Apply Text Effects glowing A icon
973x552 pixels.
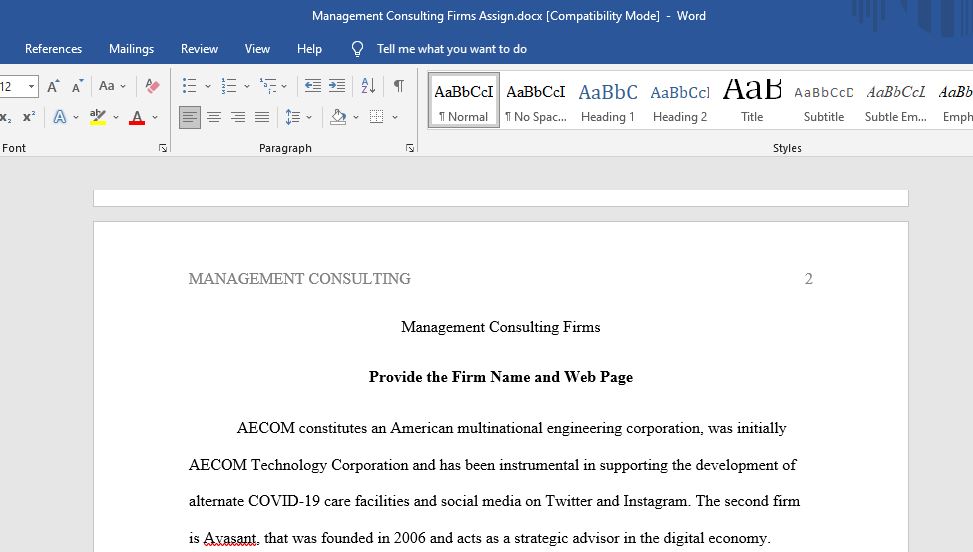click(x=60, y=117)
